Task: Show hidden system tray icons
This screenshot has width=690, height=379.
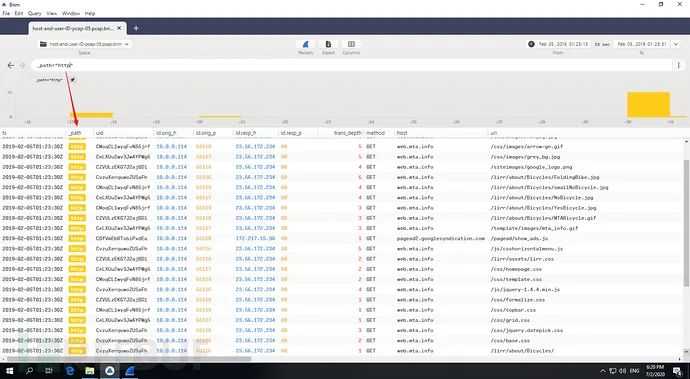Action: click(x=603, y=371)
